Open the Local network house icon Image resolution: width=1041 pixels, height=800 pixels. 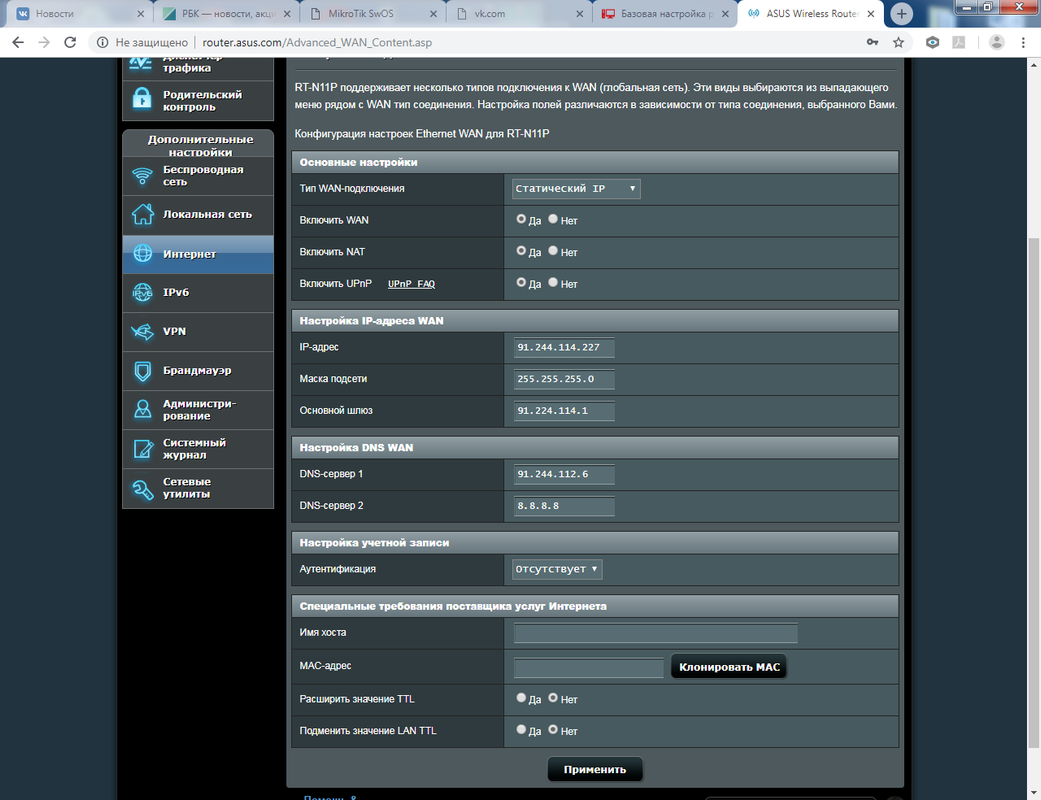click(x=142, y=214)
